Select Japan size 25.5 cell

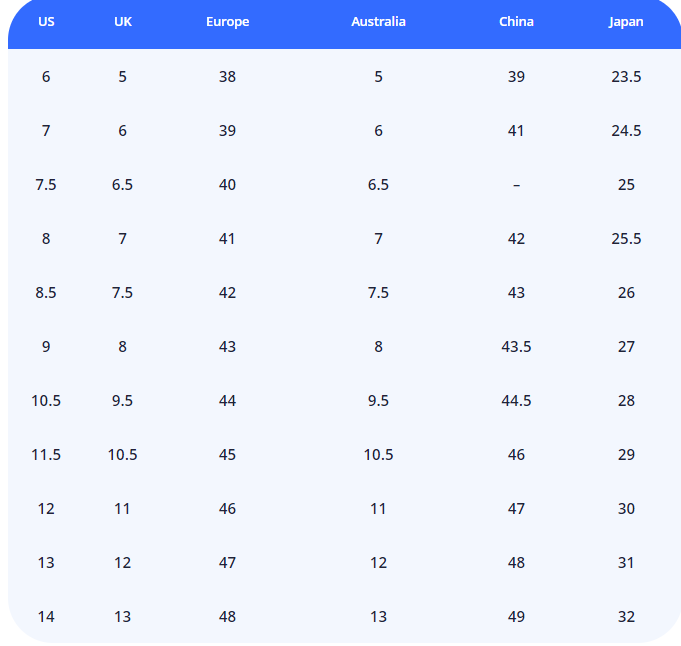point(626,239)
